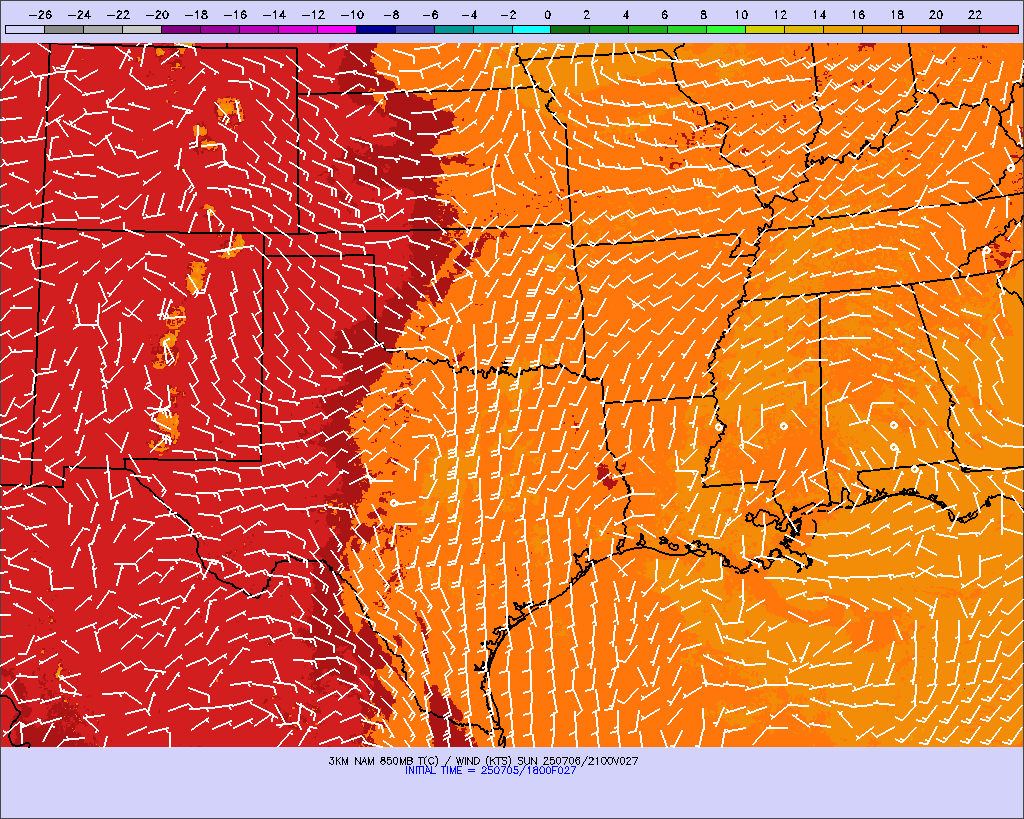Select the "-14" scale label
This screenshot has height=819, width=1024.
coord(274,15)
